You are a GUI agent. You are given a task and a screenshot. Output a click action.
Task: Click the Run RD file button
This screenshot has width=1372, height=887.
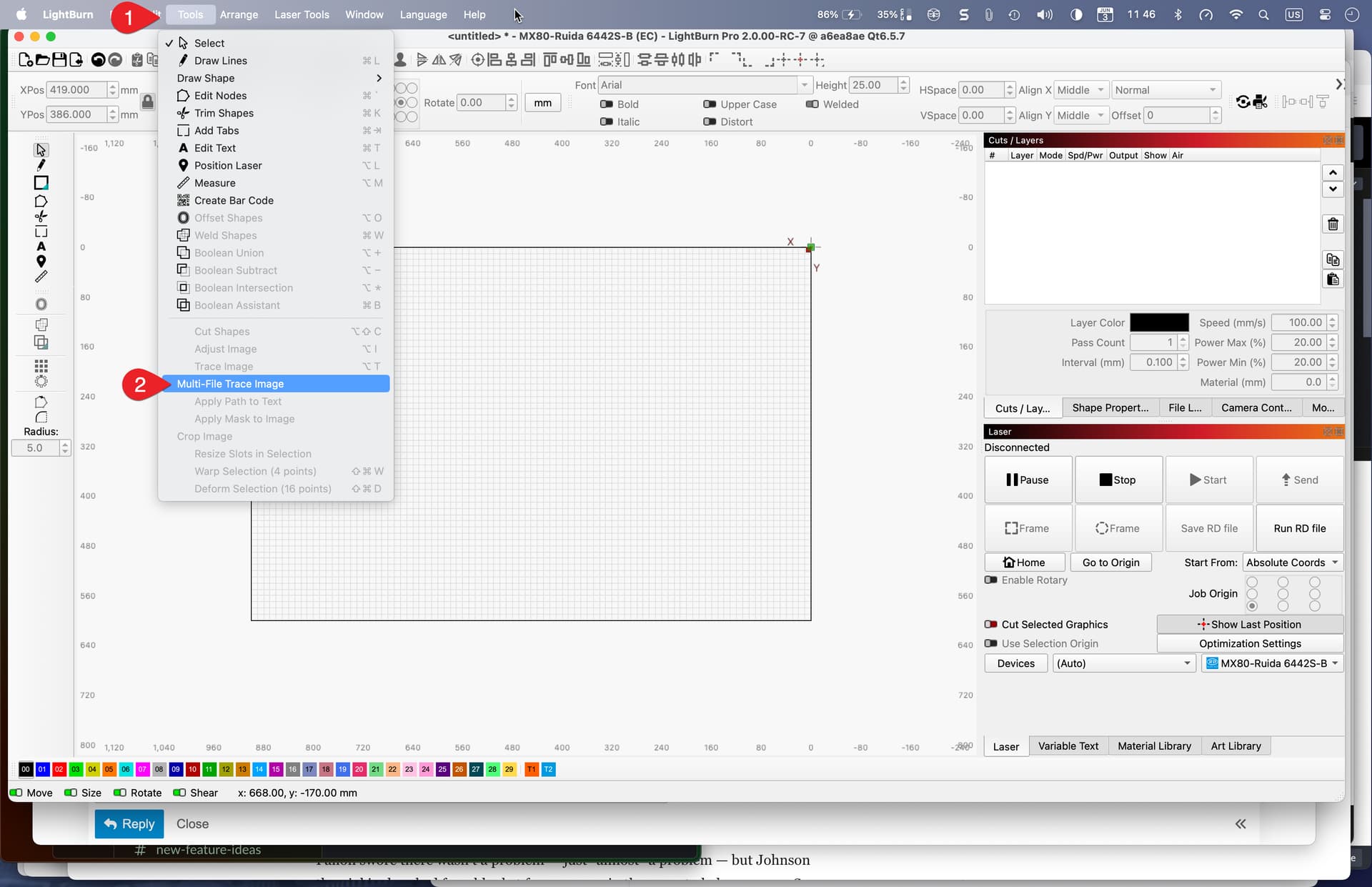click(1299, 528)
